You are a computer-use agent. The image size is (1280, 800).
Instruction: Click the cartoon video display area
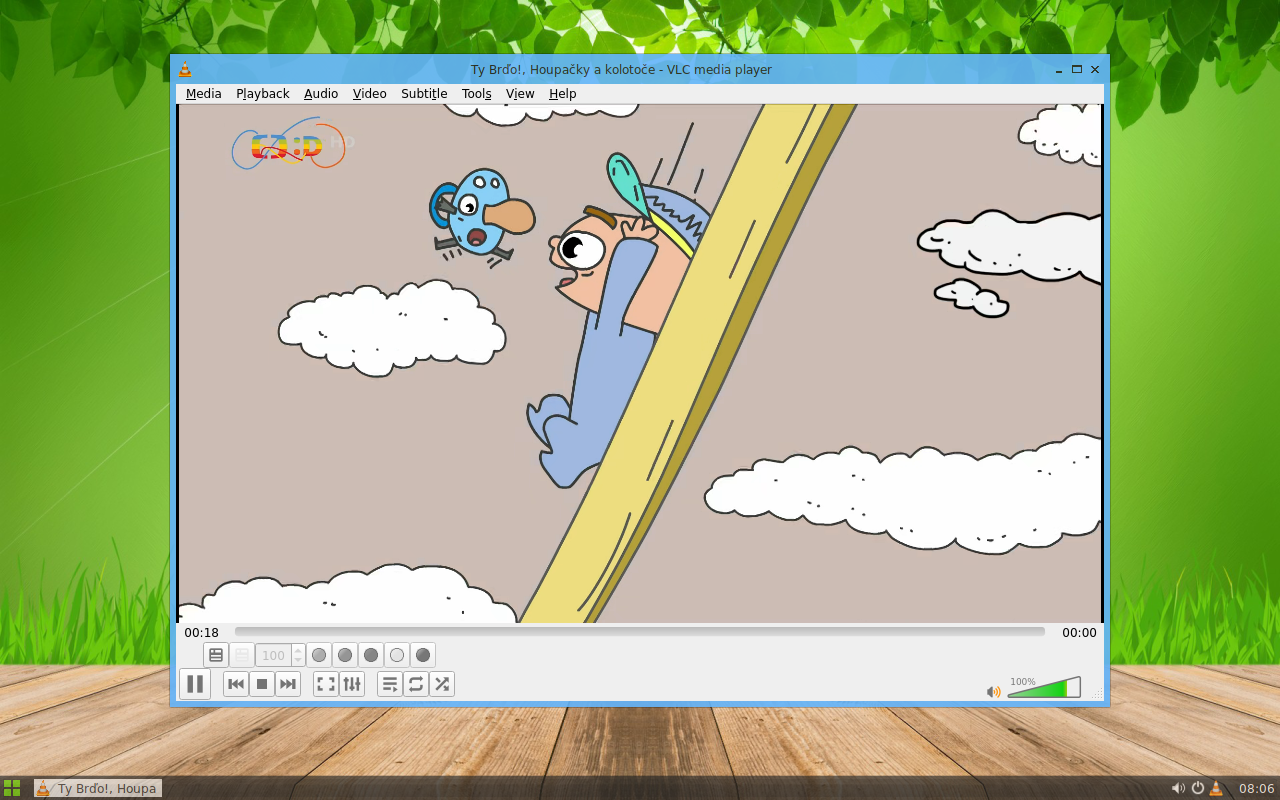(640, 363)
